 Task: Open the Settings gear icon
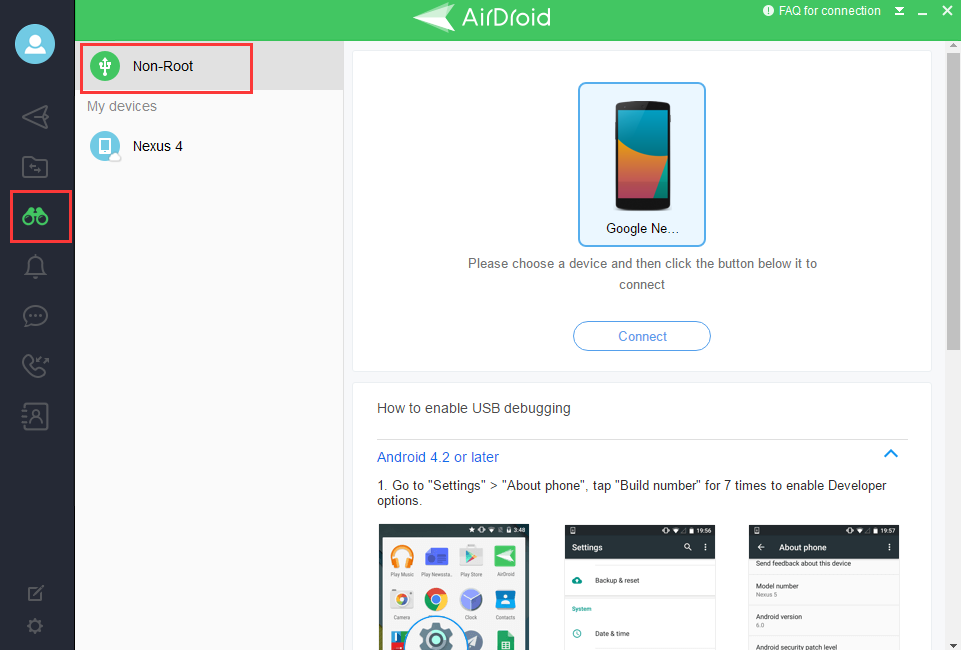[x=35, y=626]
